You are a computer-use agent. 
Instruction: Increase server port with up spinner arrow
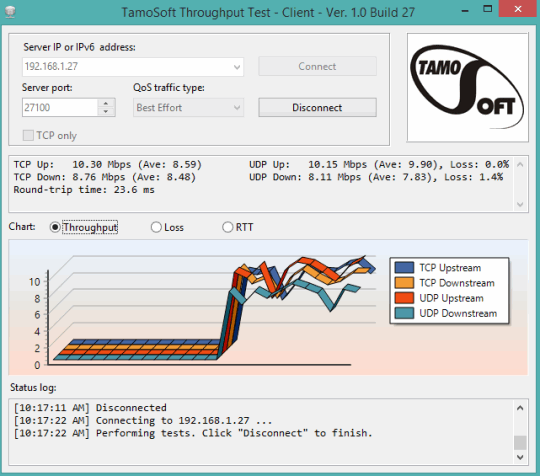[106, 103]
